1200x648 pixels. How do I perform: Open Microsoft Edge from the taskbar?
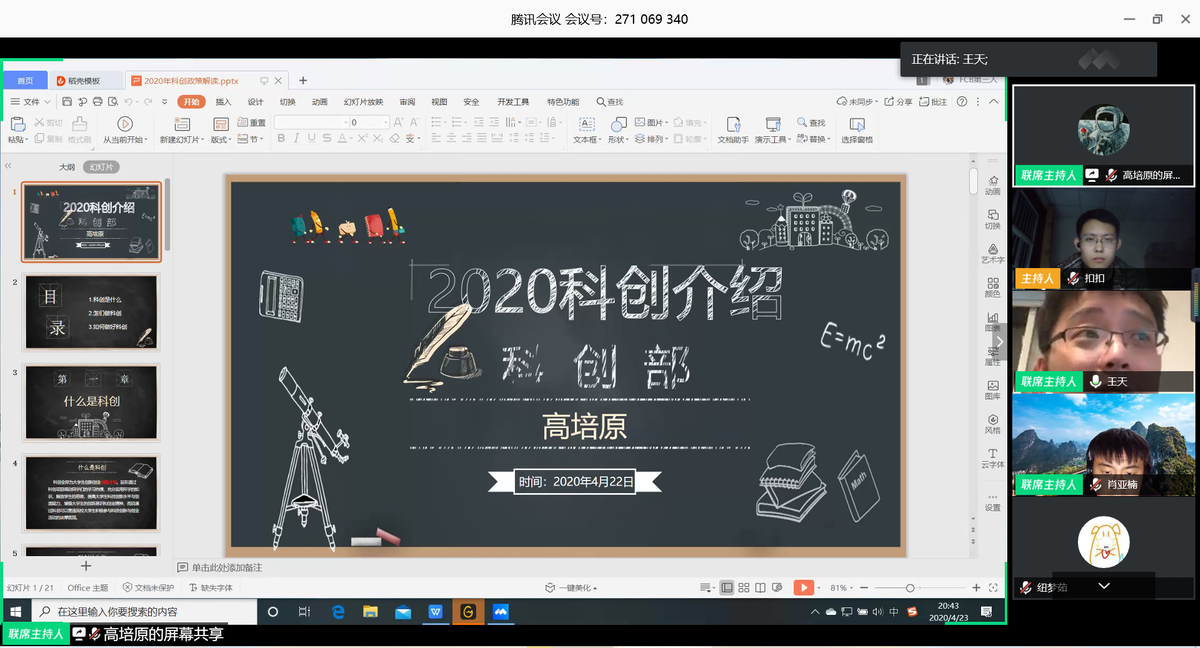pos(338,611)
